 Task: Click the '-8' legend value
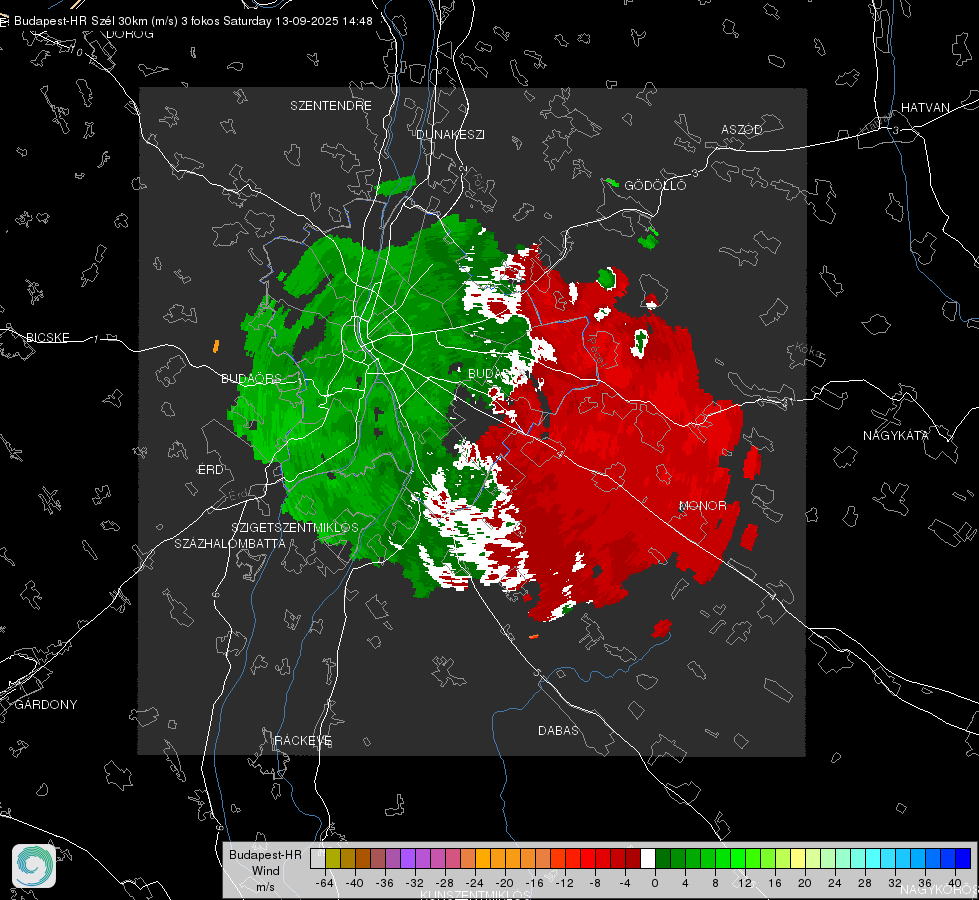pyautogui.click(x=594, y=883)
